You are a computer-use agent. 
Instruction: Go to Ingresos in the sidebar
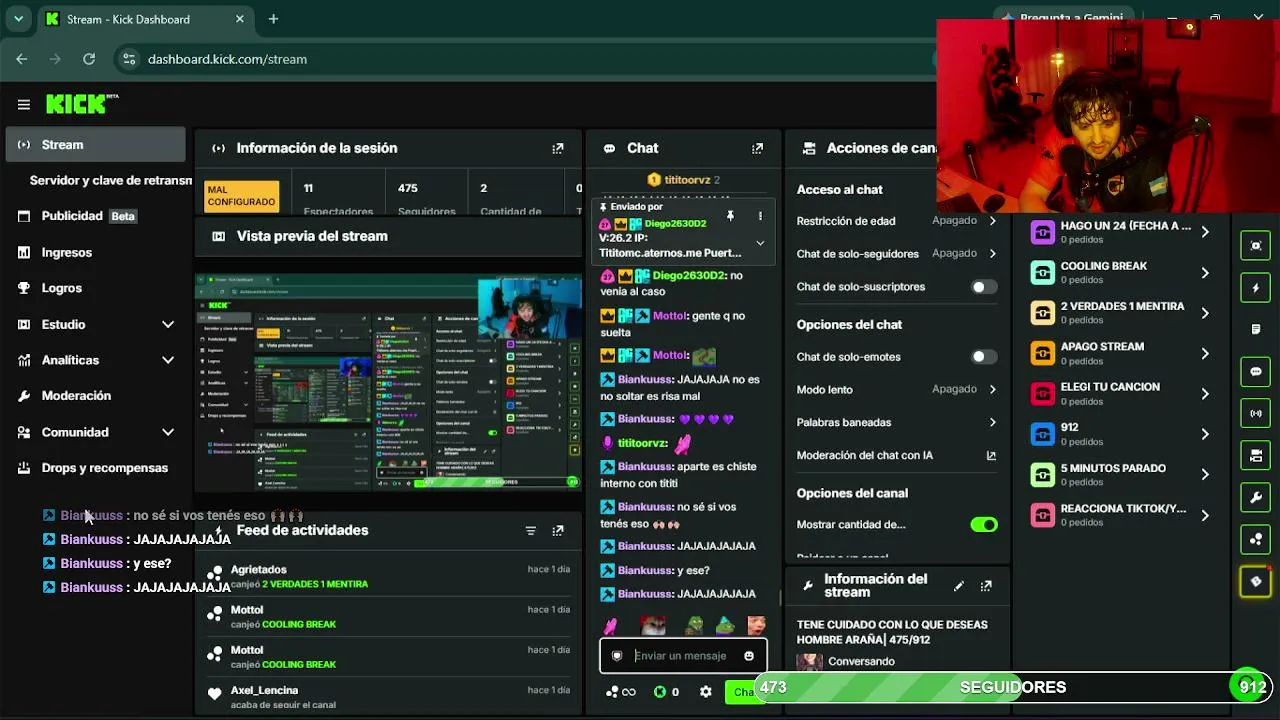(96, 252)
